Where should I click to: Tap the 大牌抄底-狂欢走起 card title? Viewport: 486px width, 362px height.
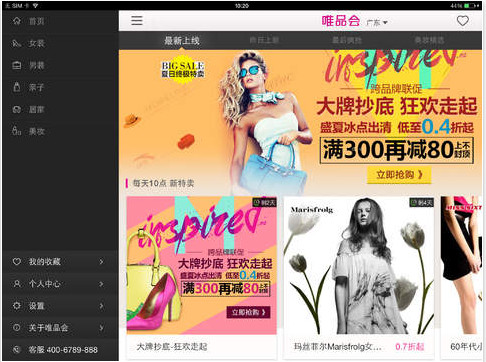pyautogui.click(x=172, y=347)
